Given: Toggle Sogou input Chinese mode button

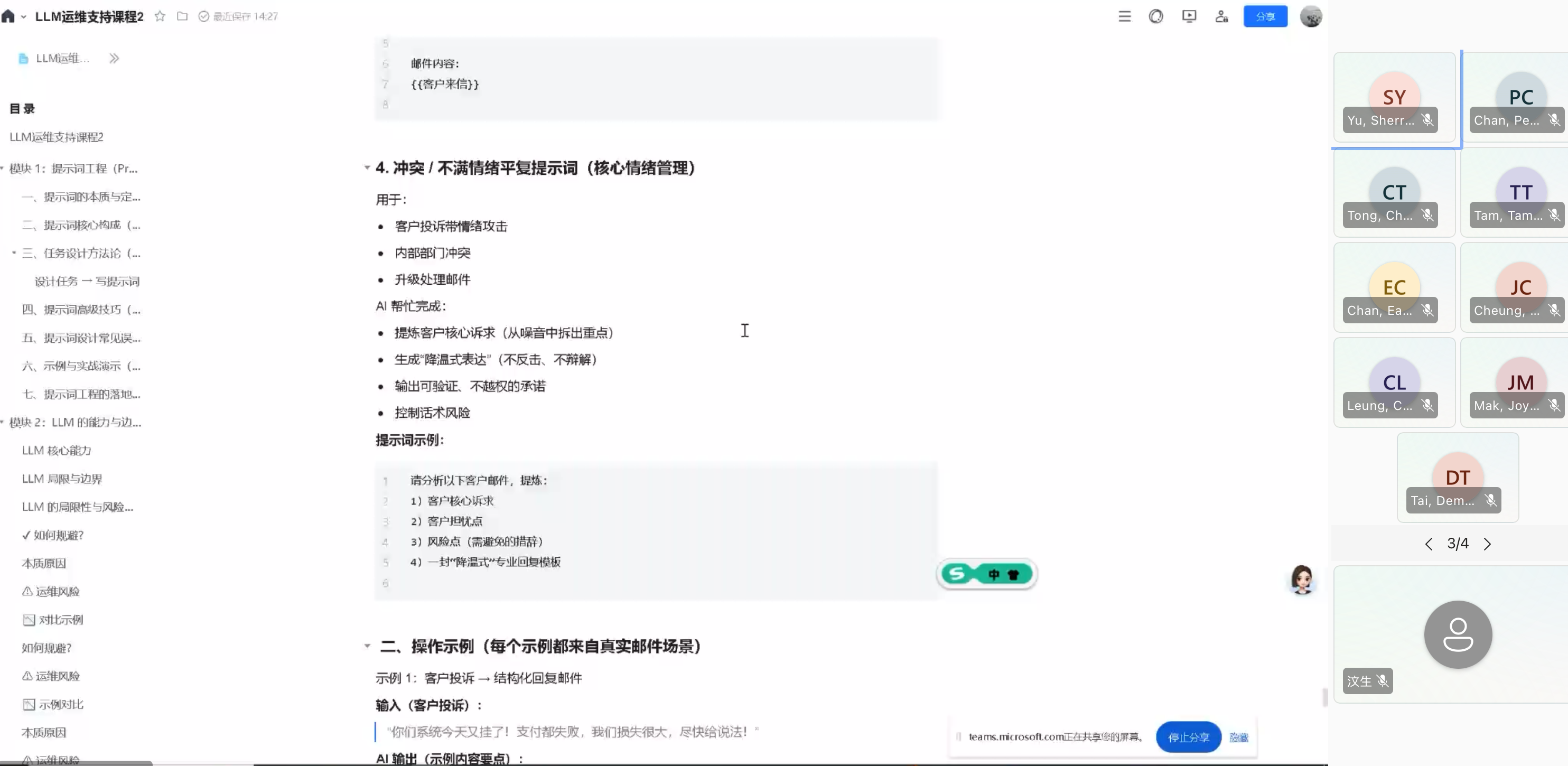Looking at the screenshot, I should point(993,574).
